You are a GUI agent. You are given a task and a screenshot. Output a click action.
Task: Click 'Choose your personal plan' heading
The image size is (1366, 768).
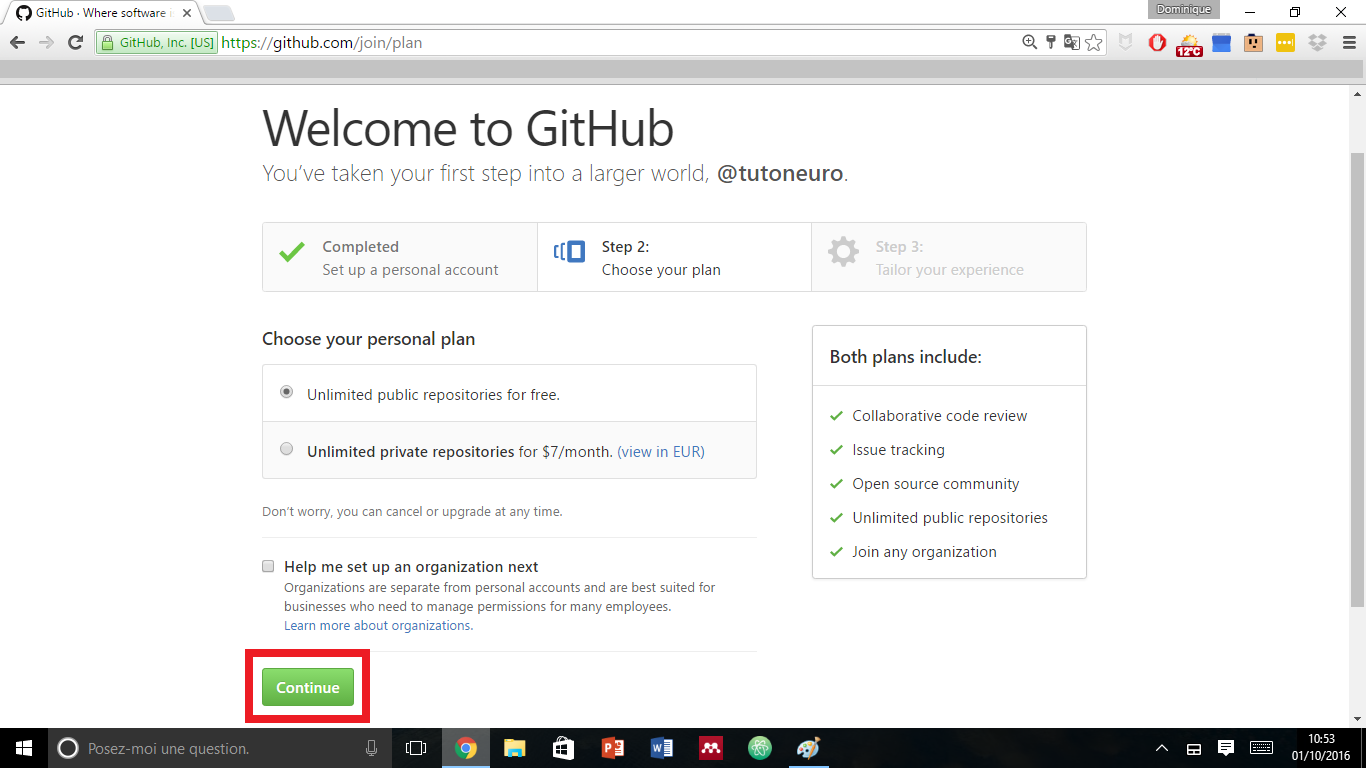pyautogui.click(x=368, y=339)
